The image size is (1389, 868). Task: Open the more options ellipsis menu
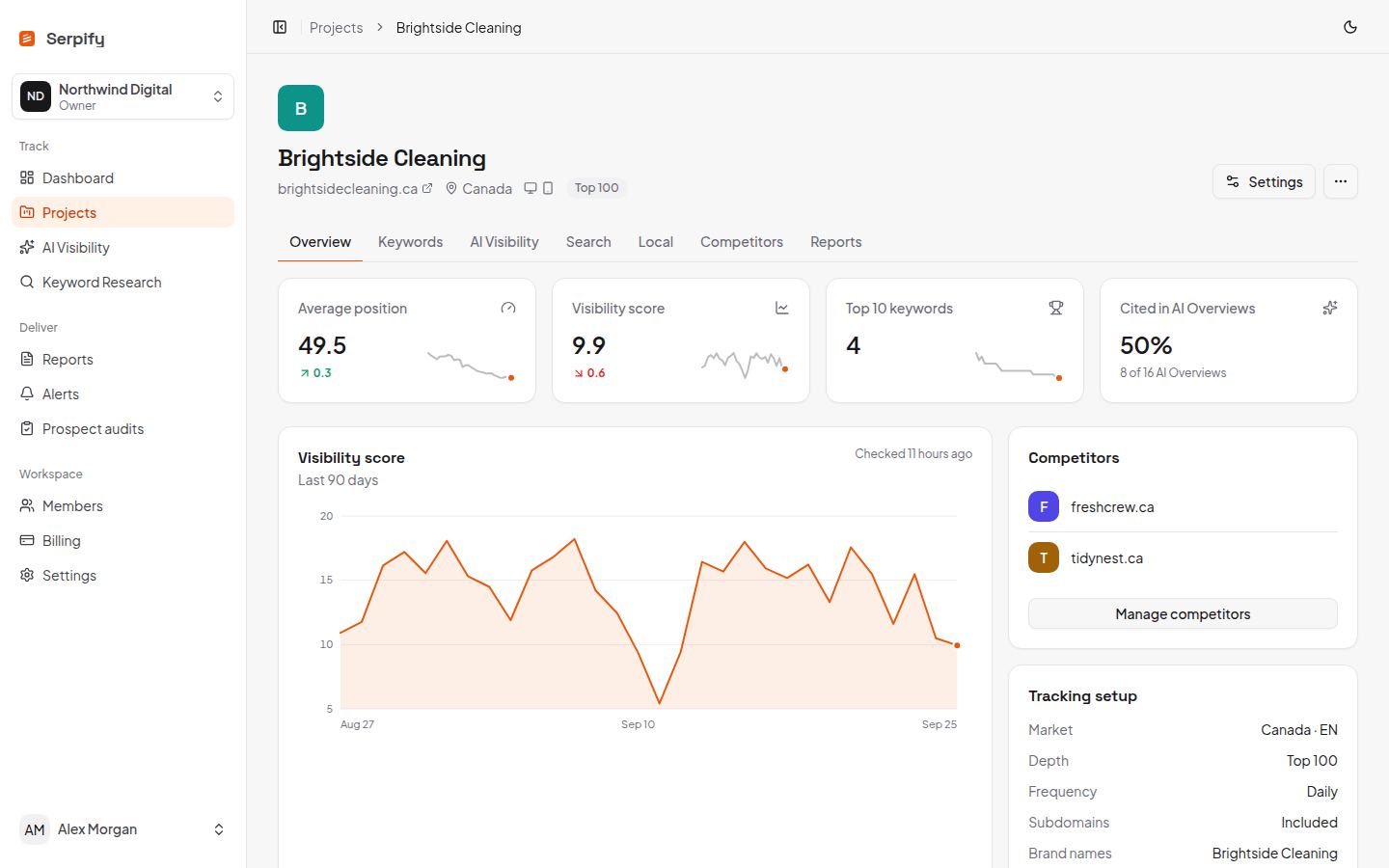coord(1341,181)
